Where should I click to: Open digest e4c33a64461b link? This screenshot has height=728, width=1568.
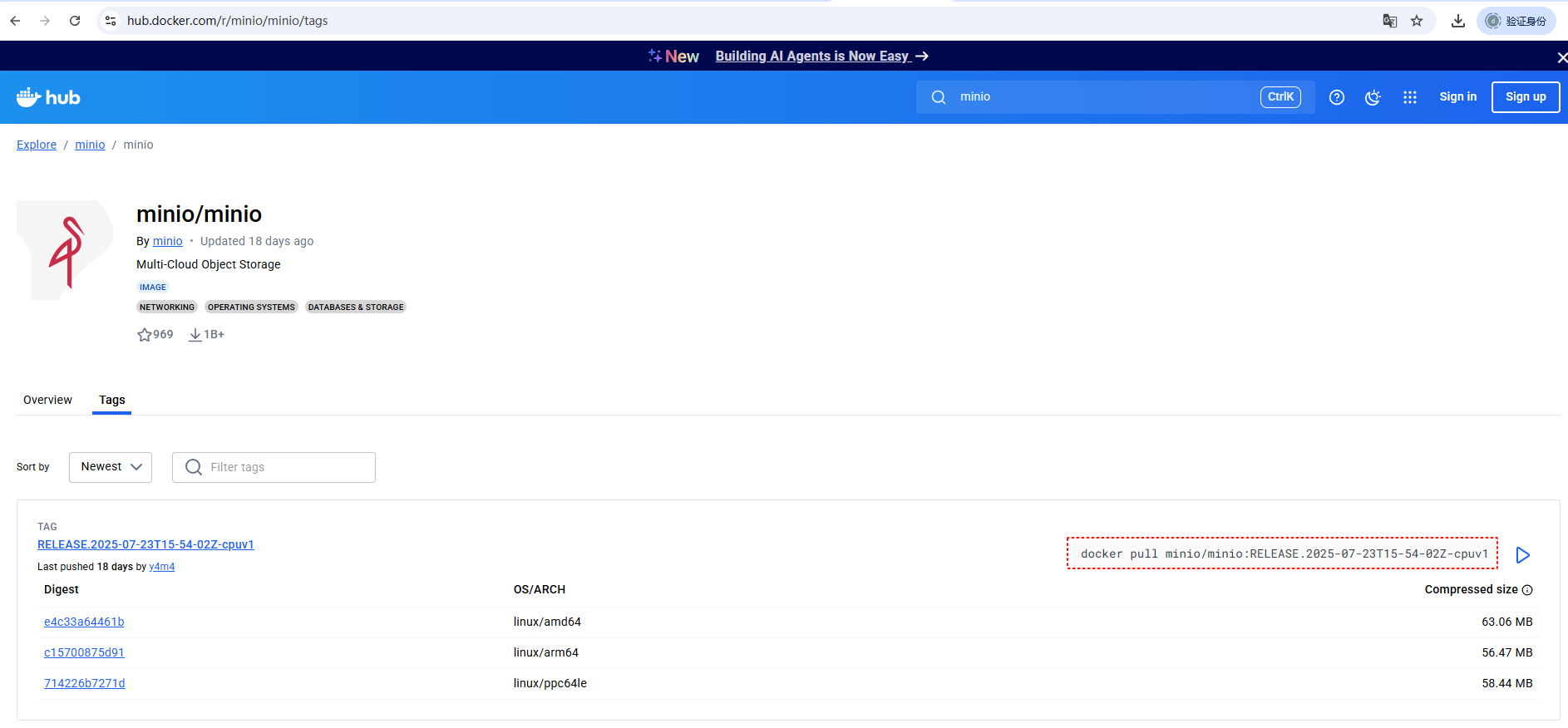coord(84,622)
